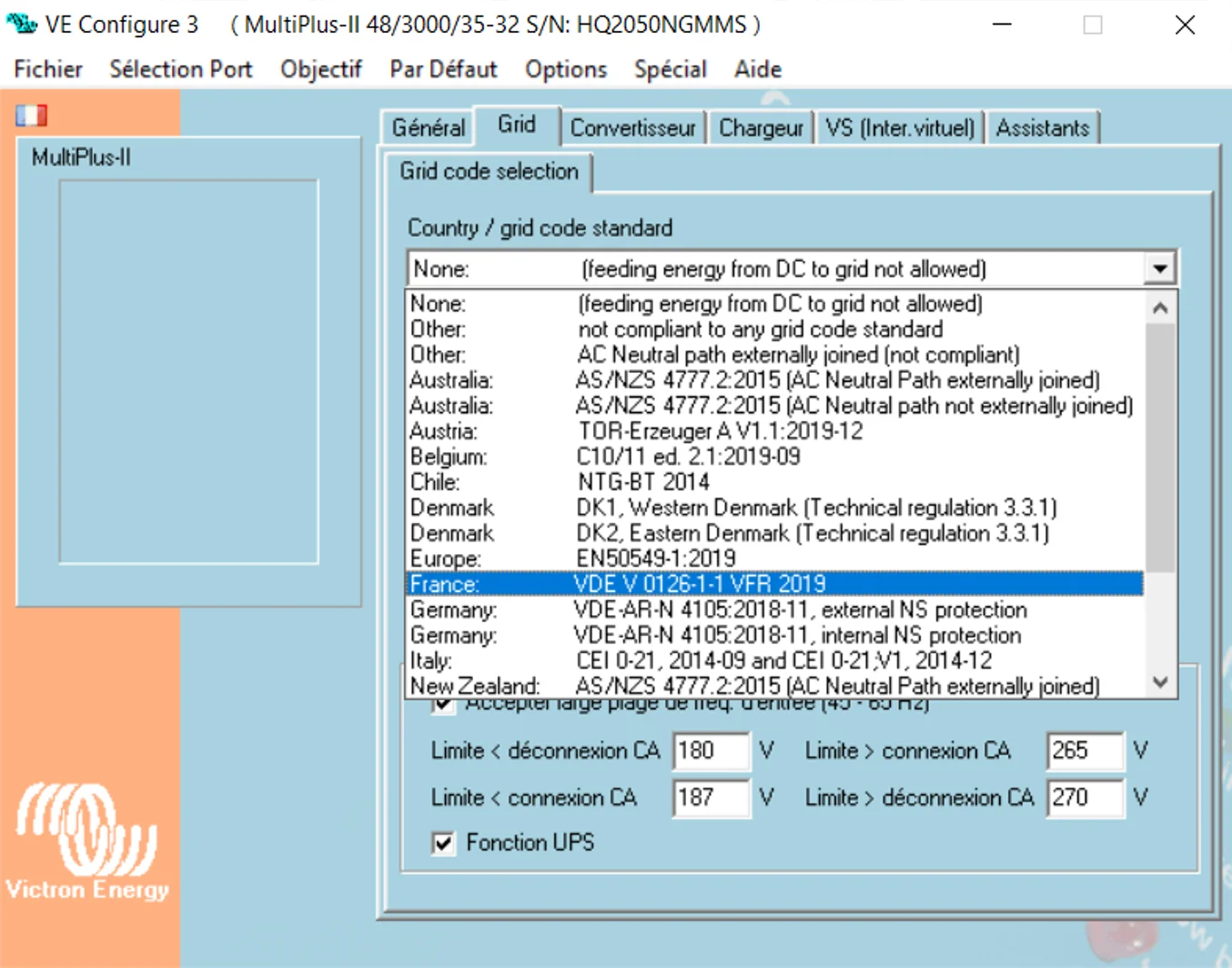Choose Germany VDE-AR-N 4105 external NS protection
Viewport: 1232px width, 968px height.
click(x=775, y=610)
